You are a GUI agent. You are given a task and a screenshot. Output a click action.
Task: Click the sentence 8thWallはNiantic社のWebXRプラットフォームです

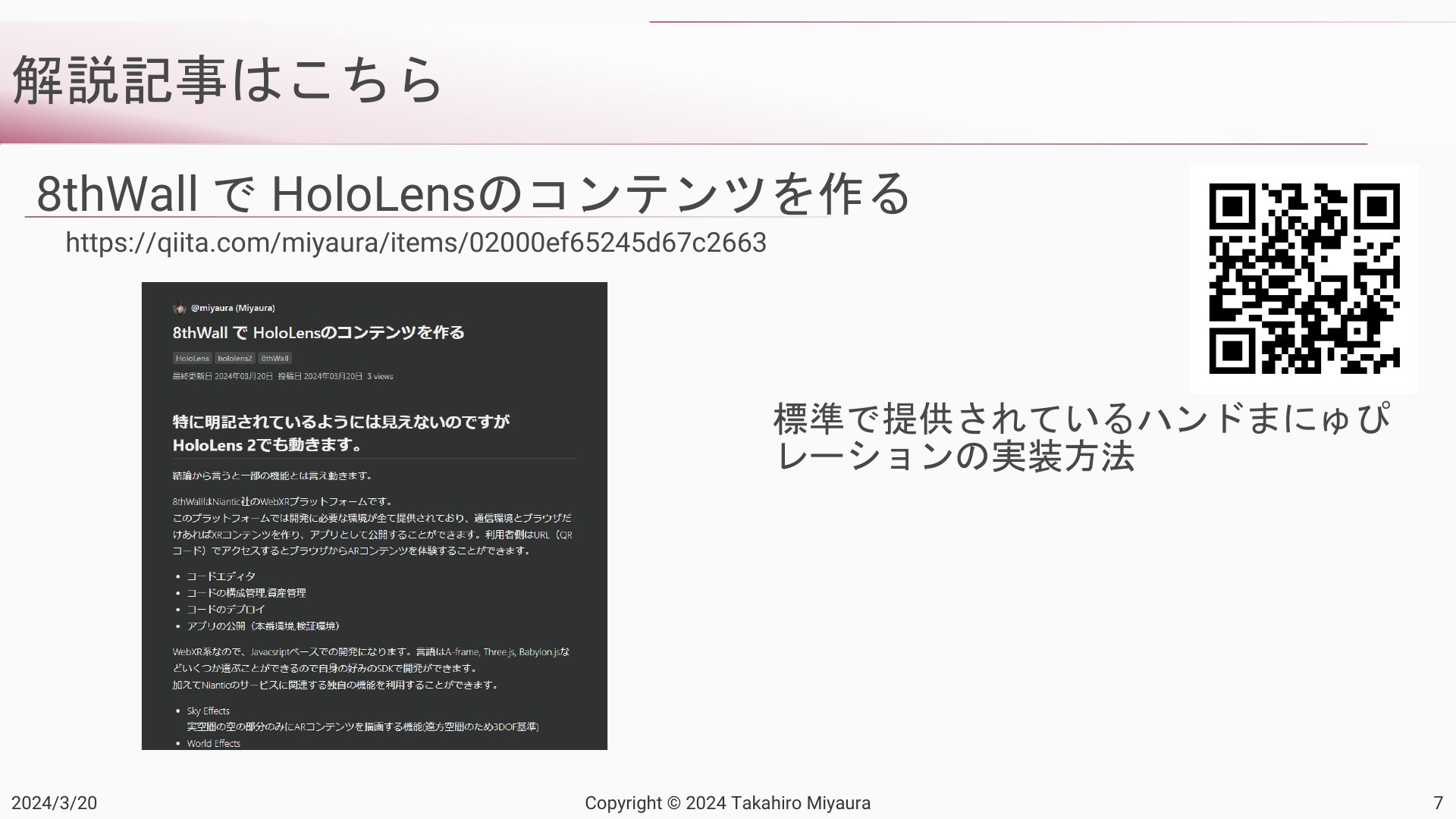click(283, 501)
